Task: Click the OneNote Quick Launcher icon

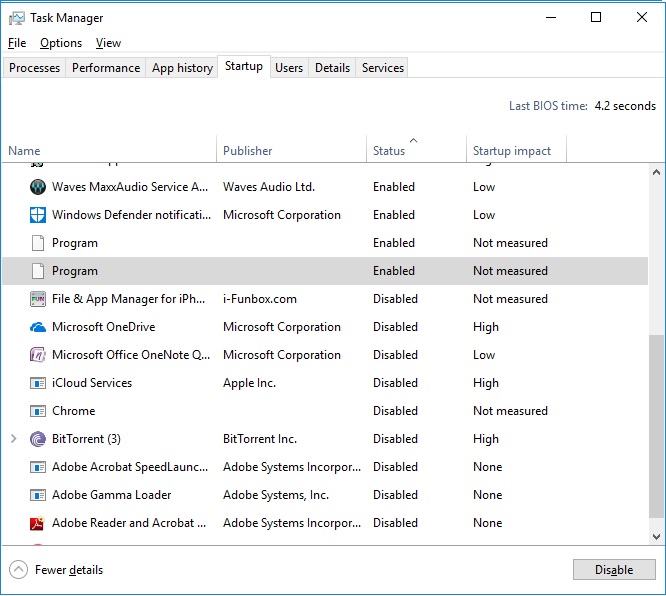Action: [x=38, y=355]
